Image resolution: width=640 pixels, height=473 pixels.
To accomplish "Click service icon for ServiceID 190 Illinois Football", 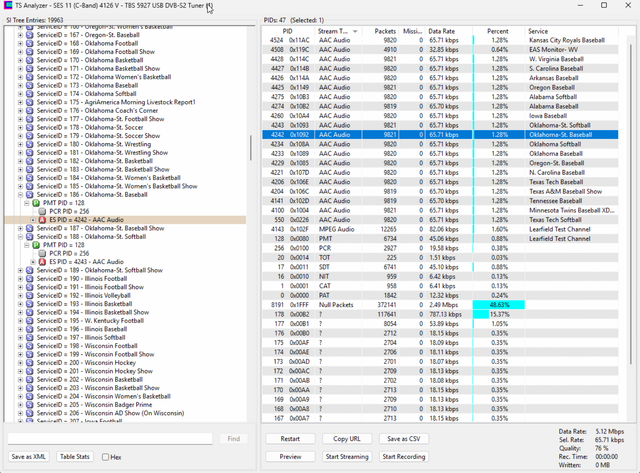I will (29, 279).
